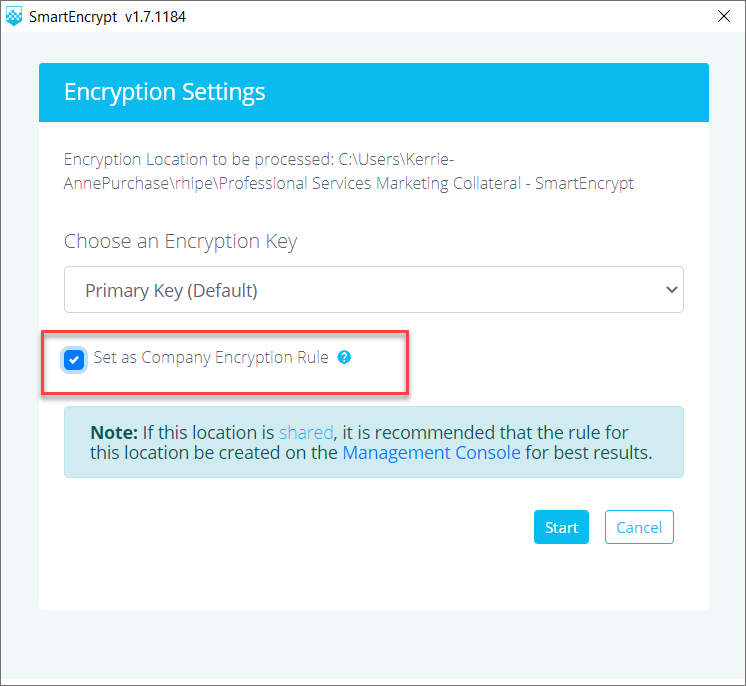Click the Encryption Settings header banner
746x686 pixels.
pyautogui.click(x=373, y=92)
